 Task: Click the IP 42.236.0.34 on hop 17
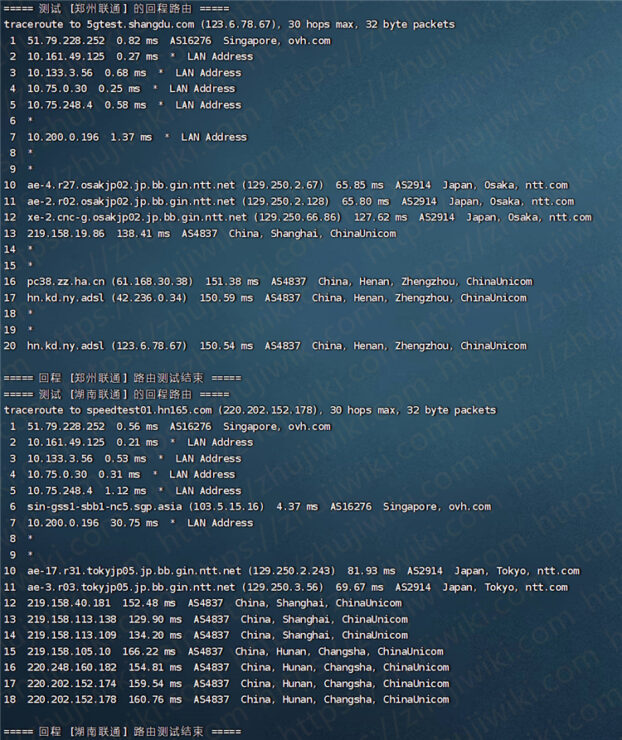pos(149,298)
